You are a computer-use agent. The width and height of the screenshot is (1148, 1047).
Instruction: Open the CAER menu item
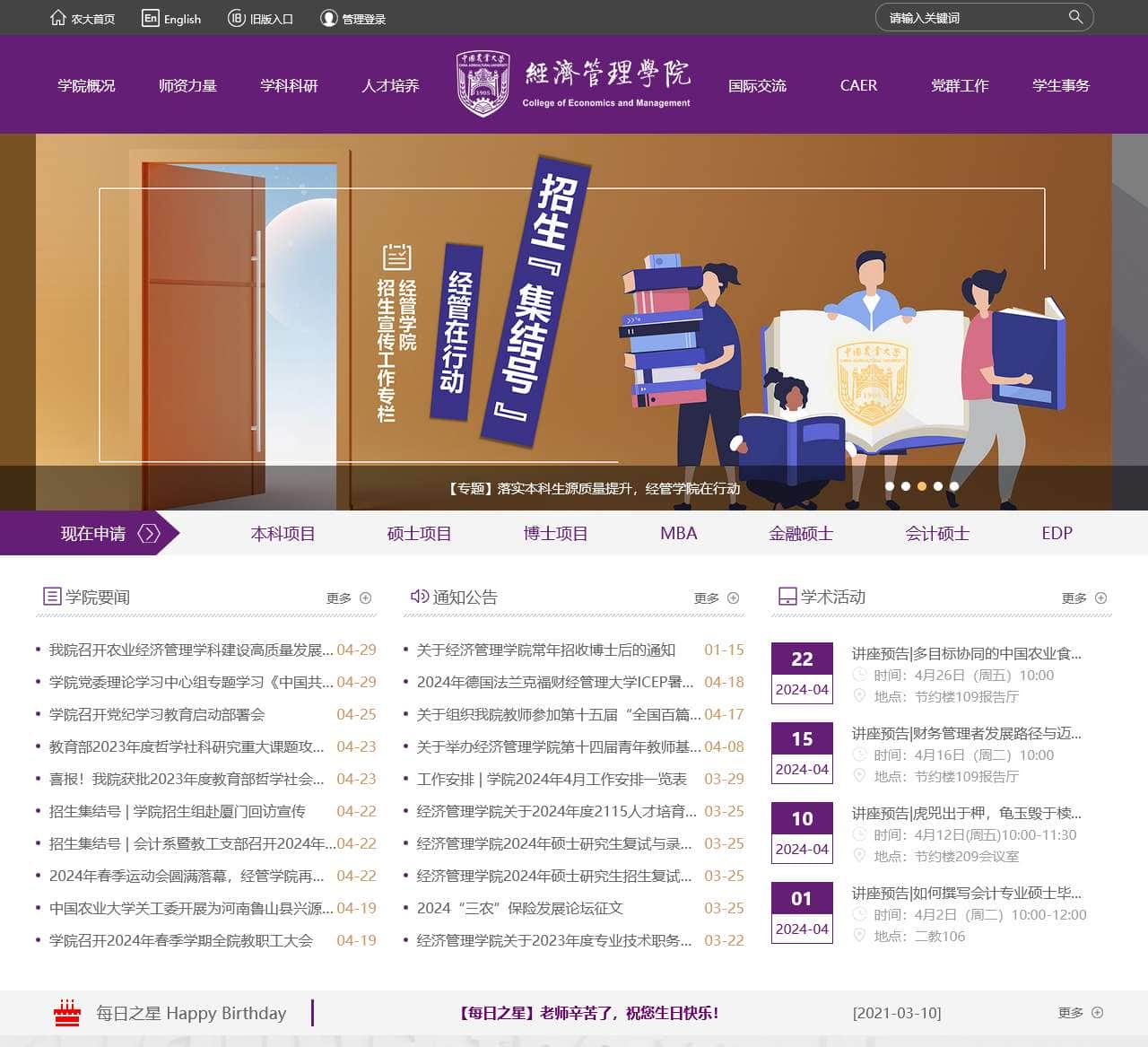(859, 85)
